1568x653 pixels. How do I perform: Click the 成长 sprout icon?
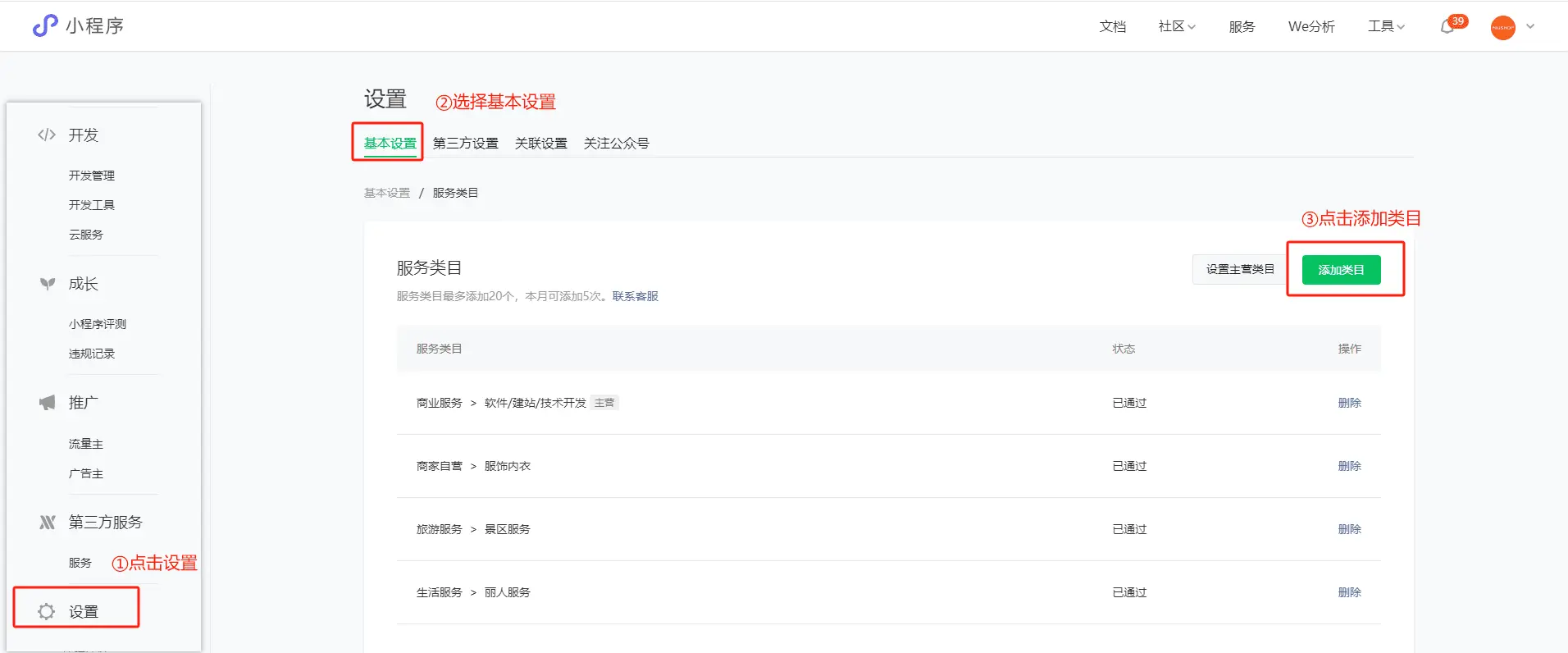point(48,284)
